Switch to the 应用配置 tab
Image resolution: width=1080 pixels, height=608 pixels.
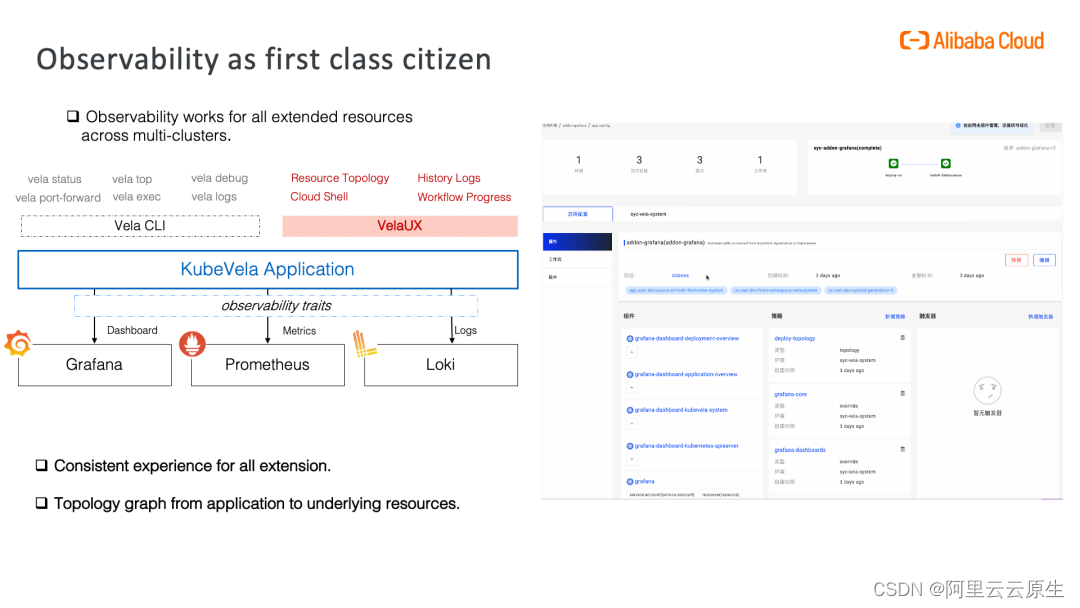coord(578,214)
